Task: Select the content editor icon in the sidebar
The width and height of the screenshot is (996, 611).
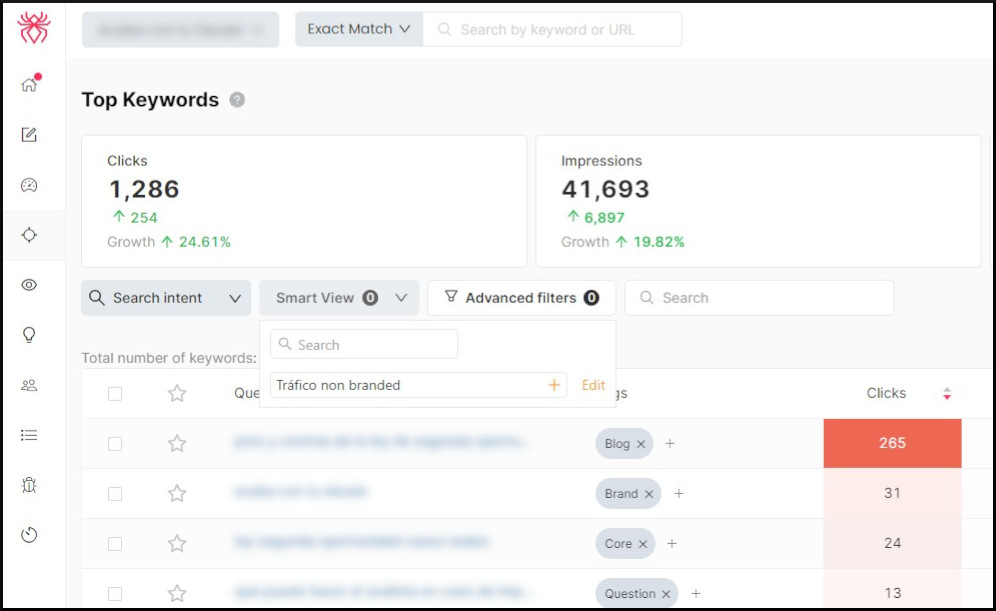Action: pos(30,135)
